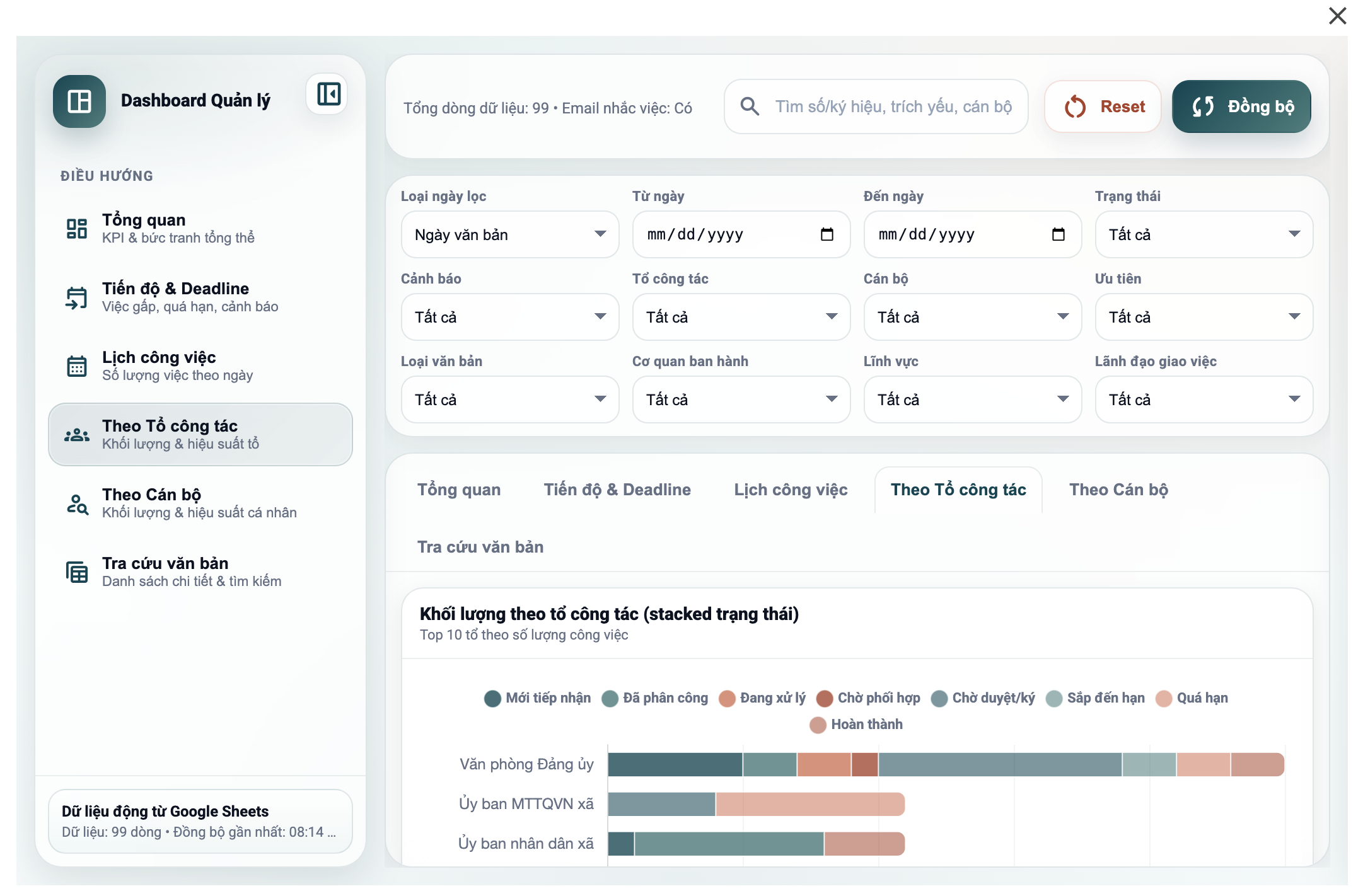Open the Loại ngày lọc dropdown
The image size is (1363, 896).
(x=509, y=234)
